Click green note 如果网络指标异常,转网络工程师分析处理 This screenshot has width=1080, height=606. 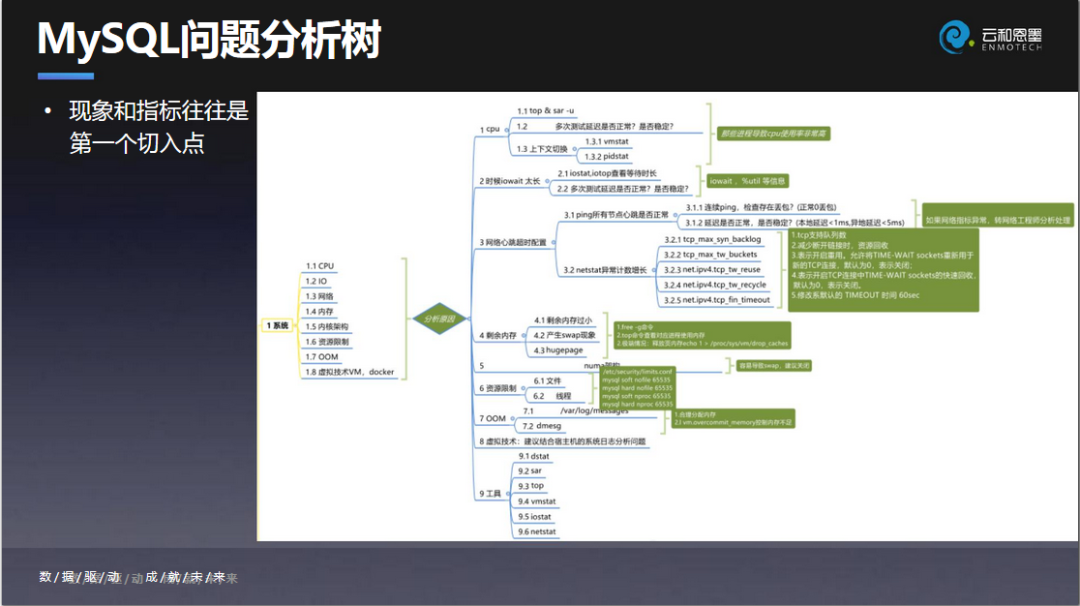click(998, 215)
